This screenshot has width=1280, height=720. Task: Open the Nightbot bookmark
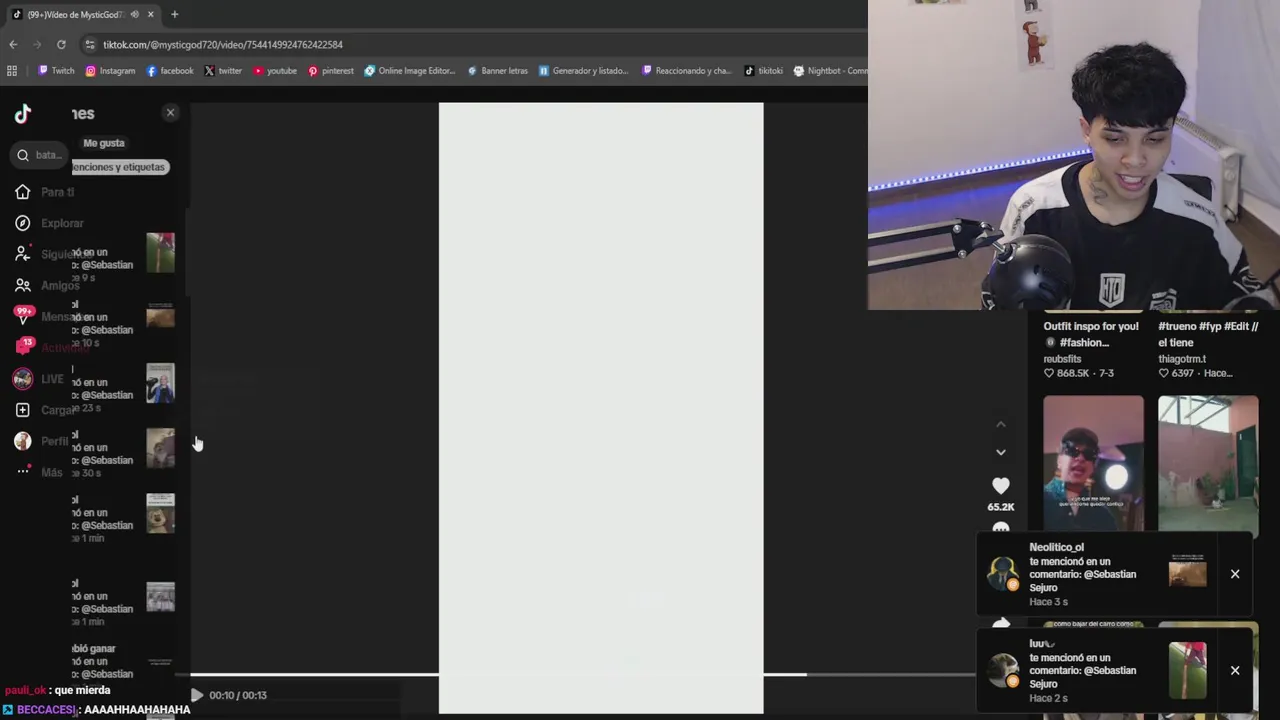[x=831, y=71]
